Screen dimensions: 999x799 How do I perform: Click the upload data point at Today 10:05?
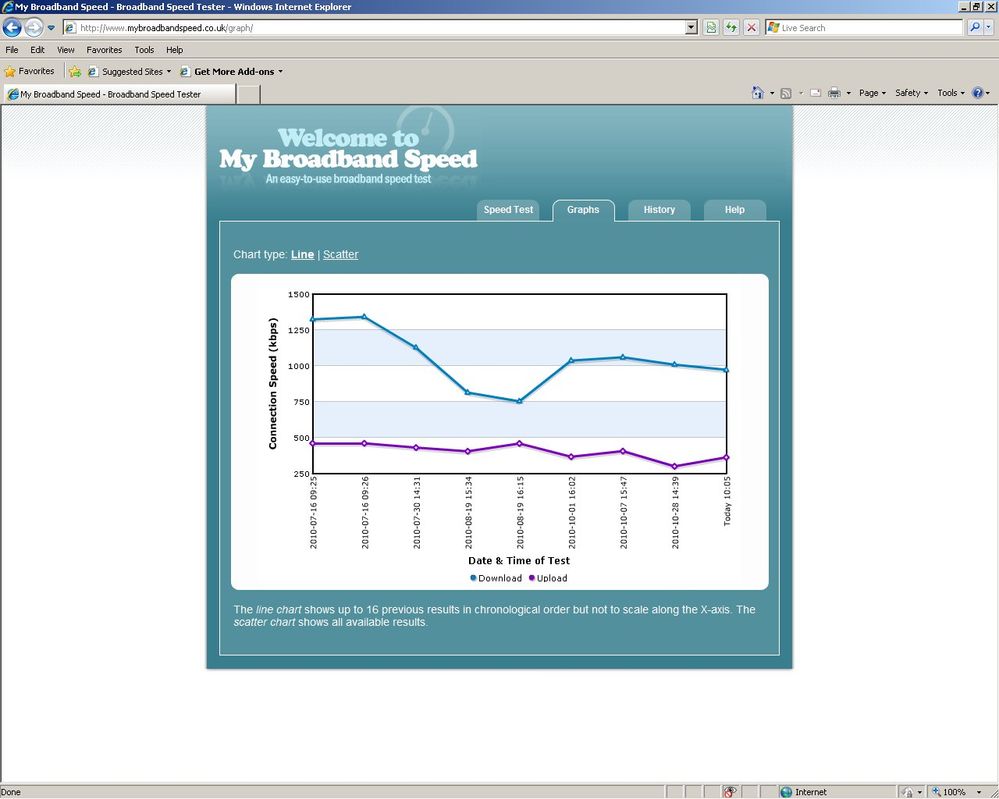click(726, 457)
